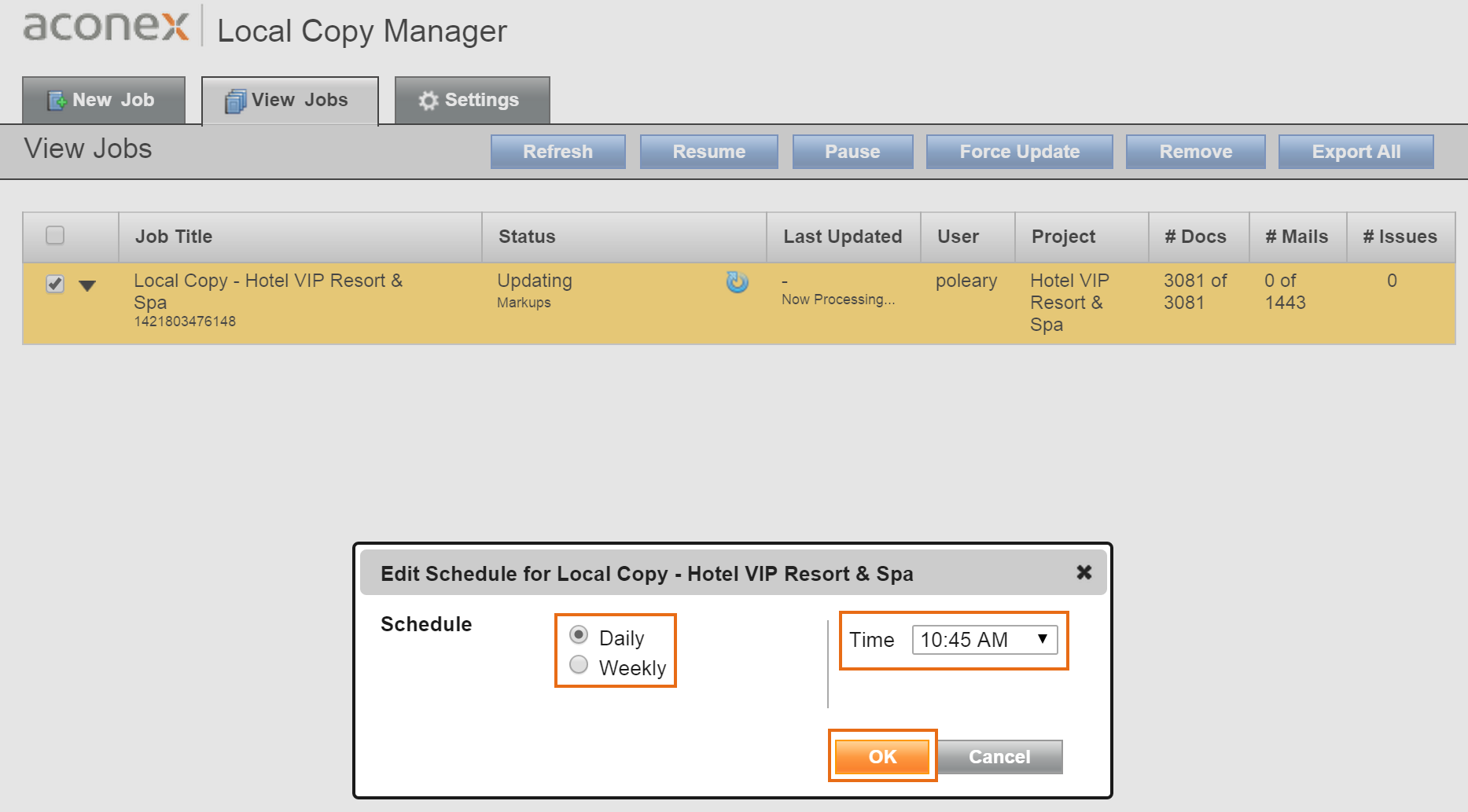This screenshot has height=812, width=1468.
Task: Click the Settings gear icon
Action: (429, 101)
